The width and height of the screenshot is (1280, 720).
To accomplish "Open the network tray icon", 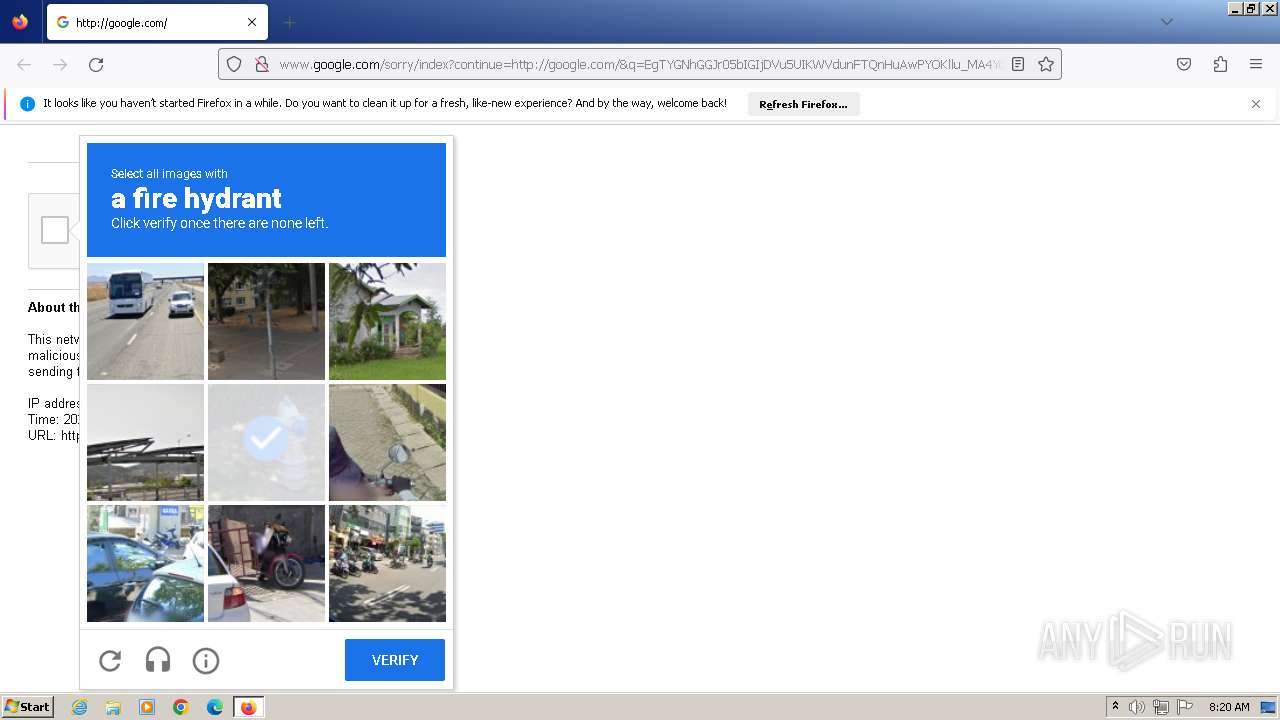I will click(1161, 707).
